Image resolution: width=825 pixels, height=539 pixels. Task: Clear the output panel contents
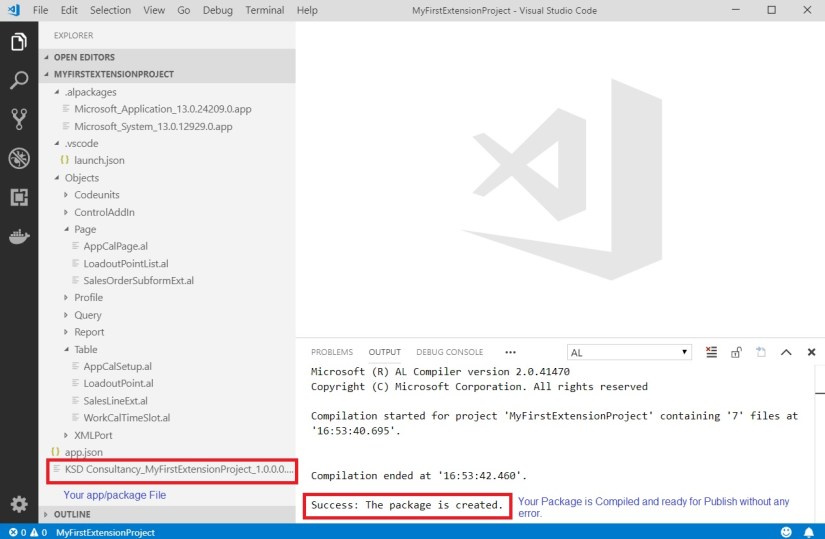tap(711, 352)
